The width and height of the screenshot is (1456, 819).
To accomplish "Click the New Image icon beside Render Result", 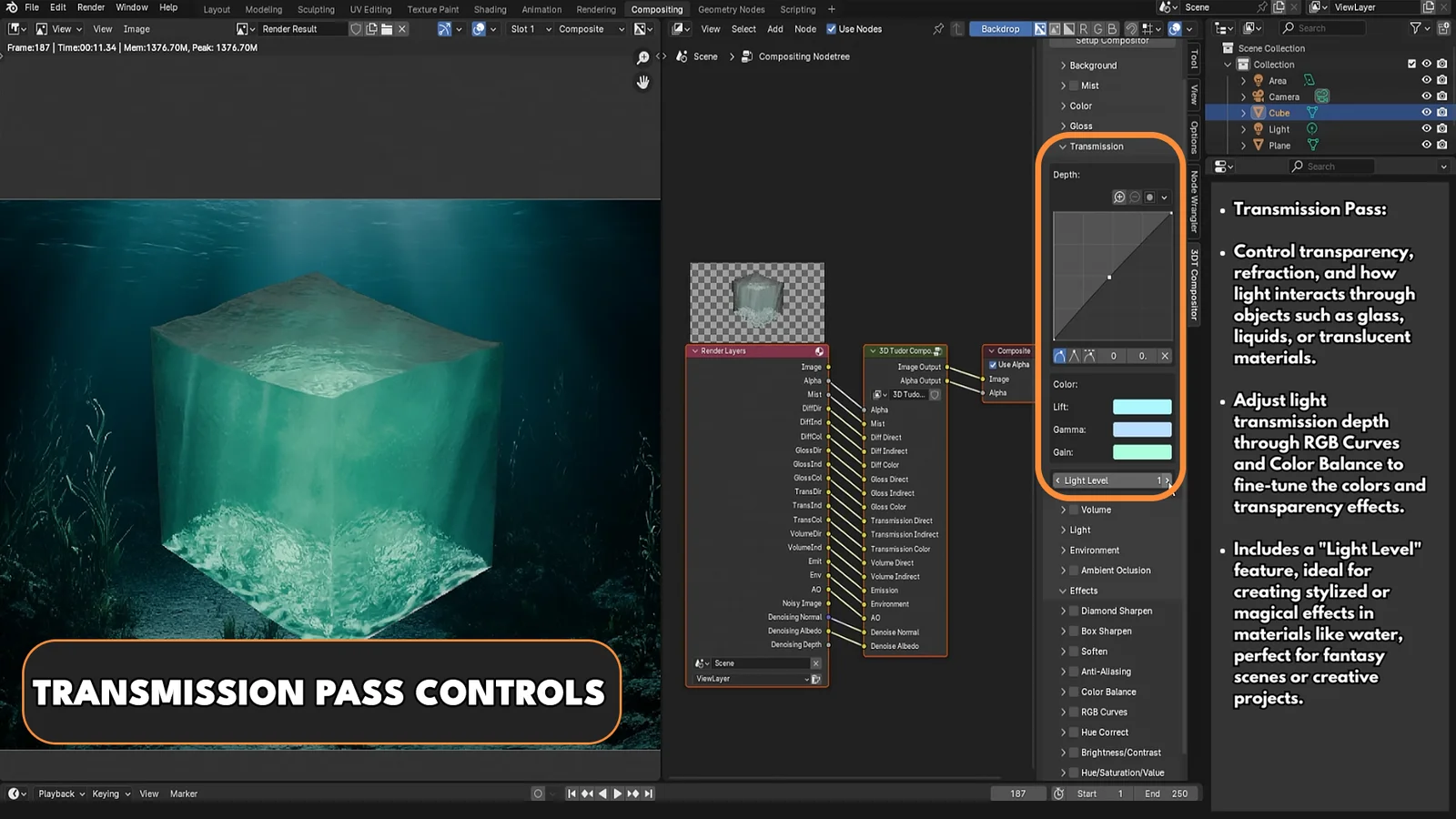I will point(371,28).
